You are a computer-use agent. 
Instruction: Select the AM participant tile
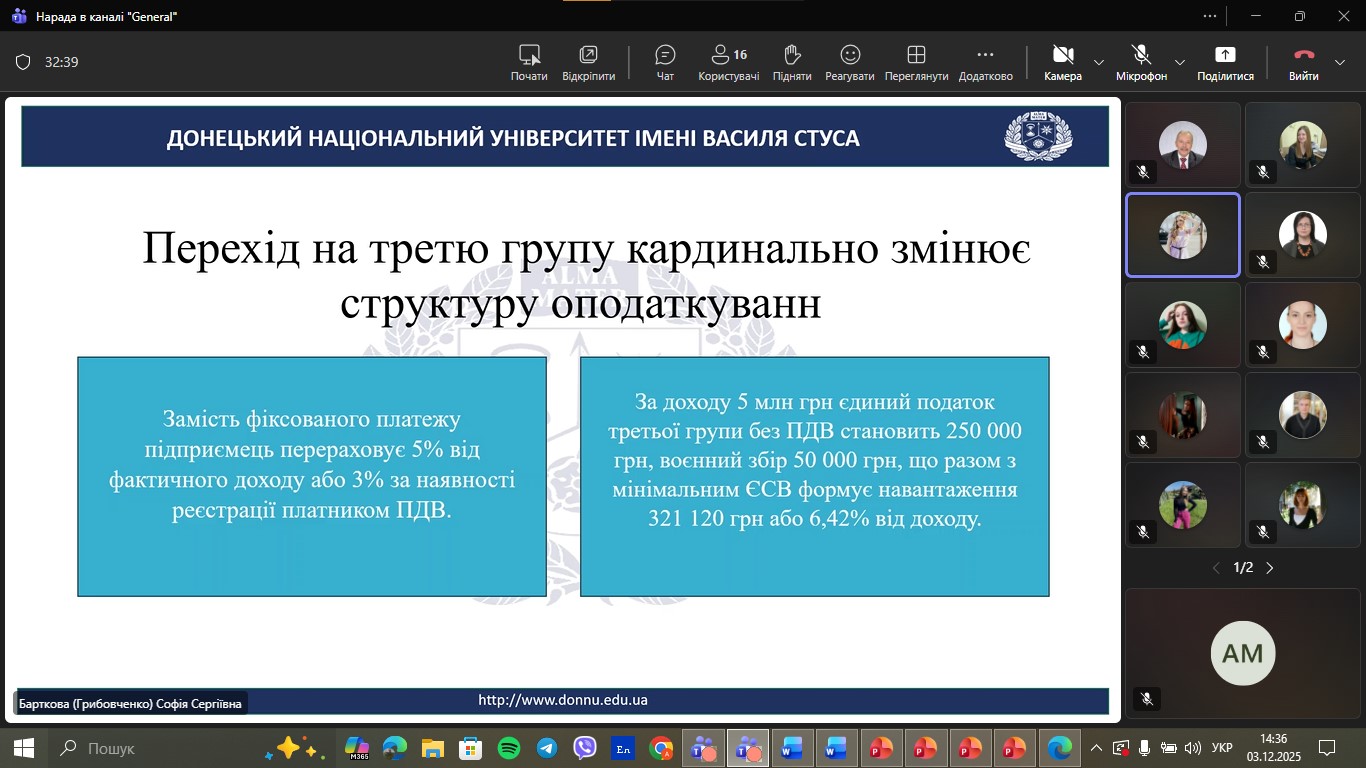[1243, 653]
